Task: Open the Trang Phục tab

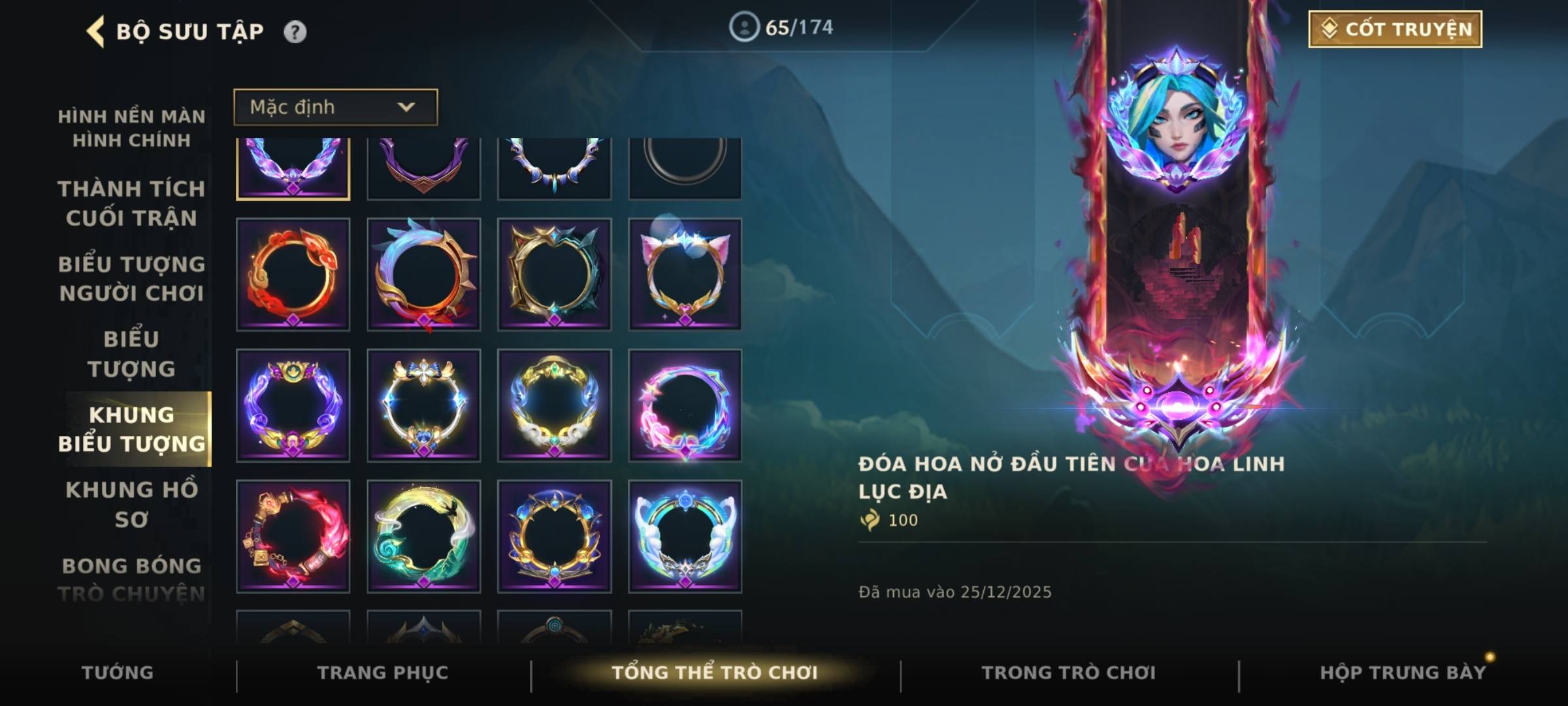Action: tap(383, 673)
